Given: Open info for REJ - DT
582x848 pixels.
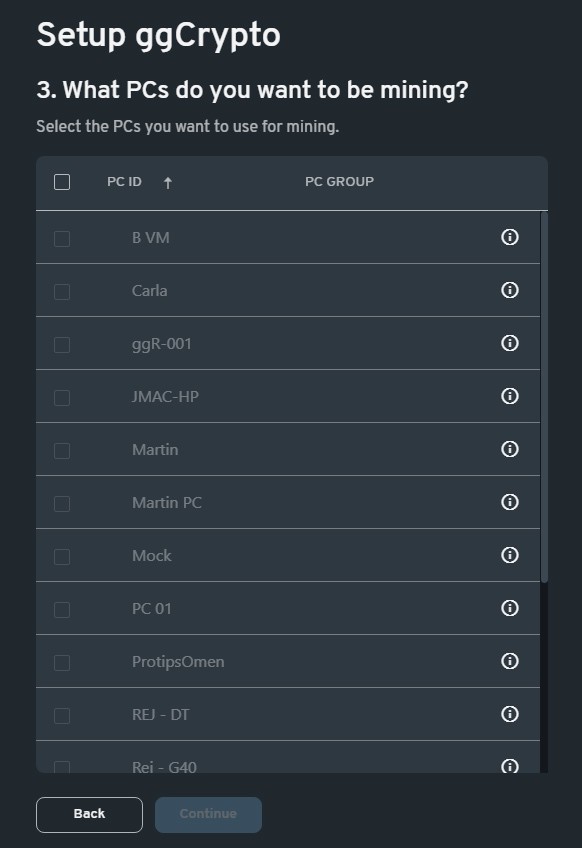Looking at the screenshot, I should click(x=509, y=714).
